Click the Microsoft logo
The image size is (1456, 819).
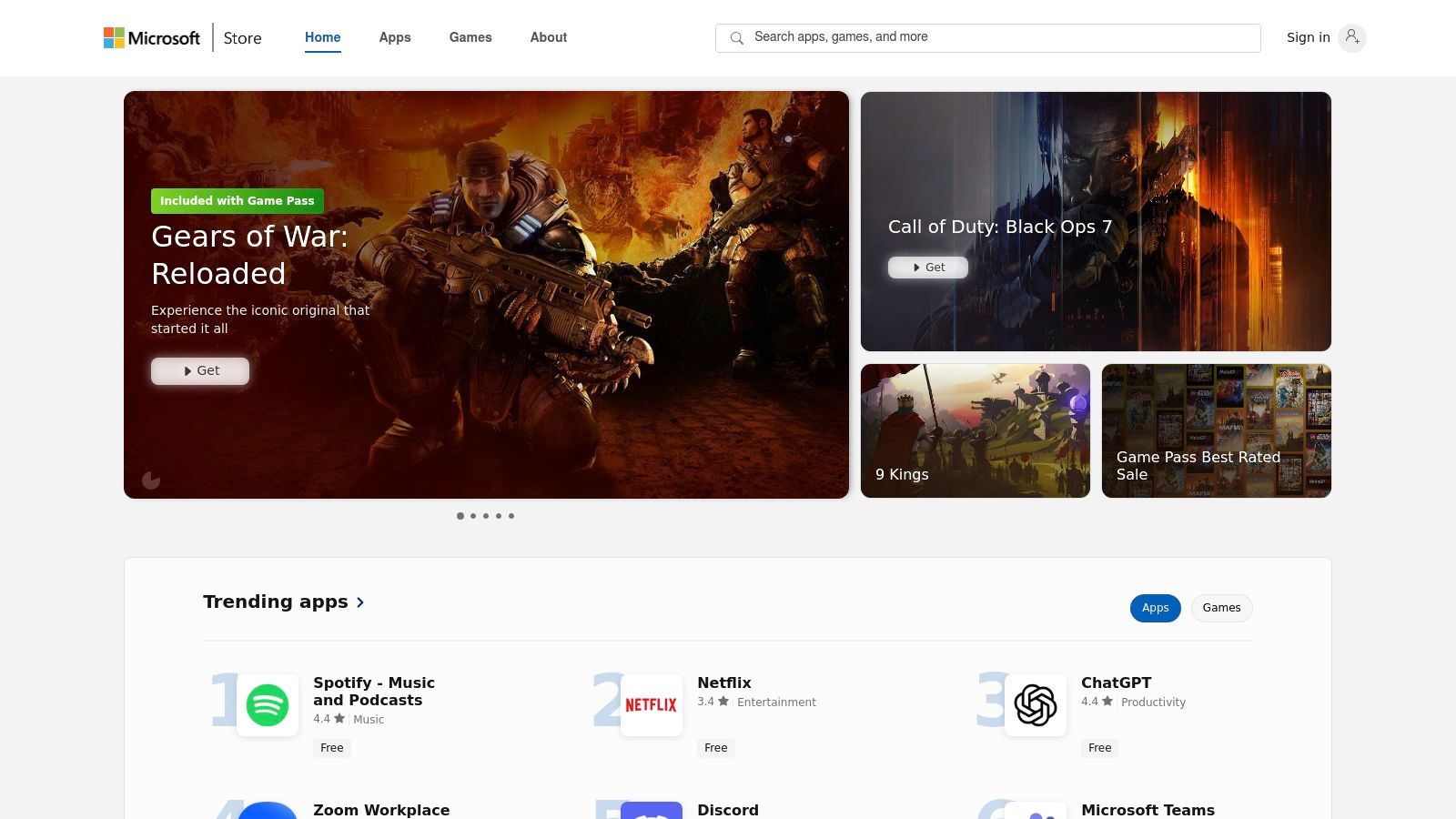(x=151, y=37)
